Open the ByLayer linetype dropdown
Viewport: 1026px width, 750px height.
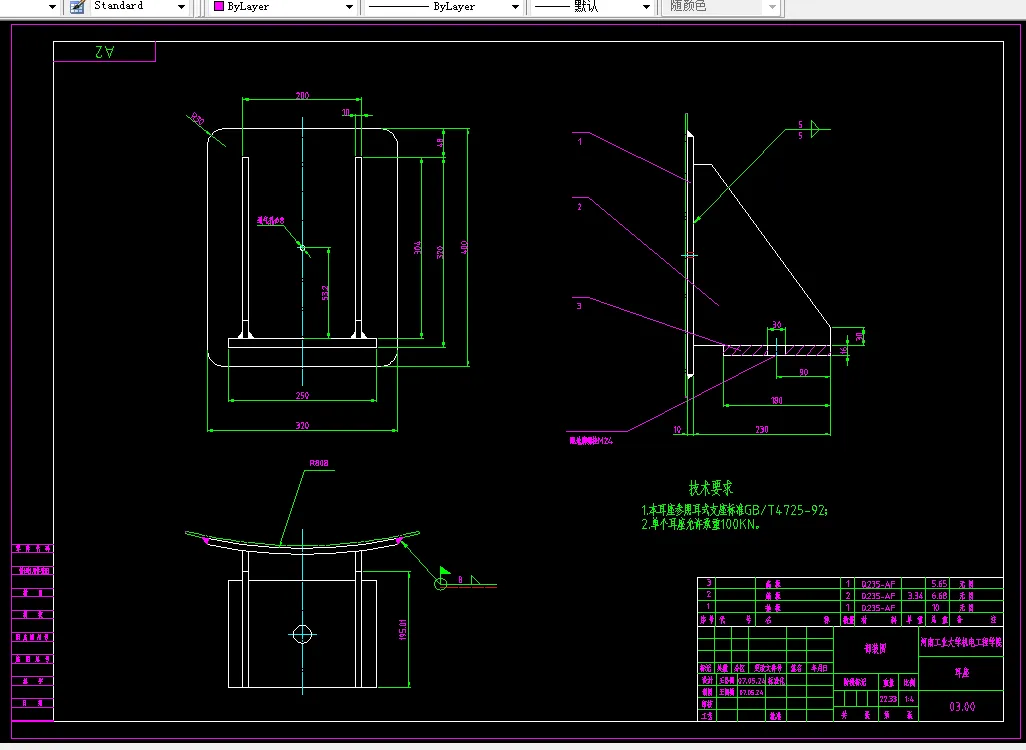tap(516, 7)
